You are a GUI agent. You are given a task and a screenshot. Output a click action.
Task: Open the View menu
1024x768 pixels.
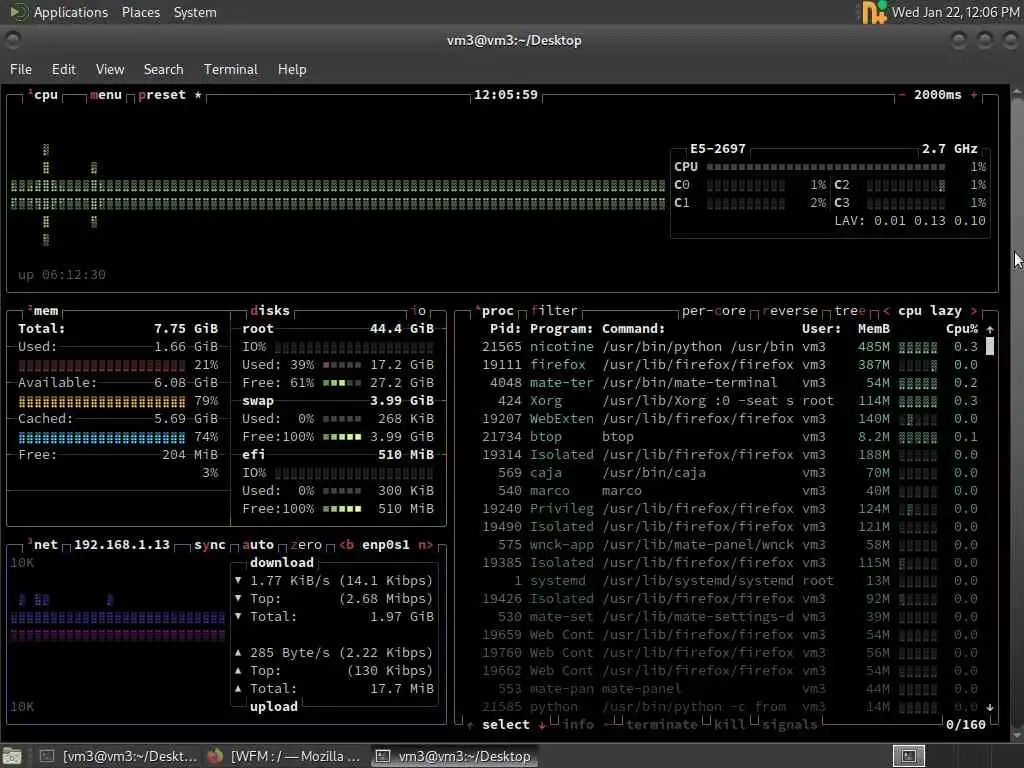tap(110, 69)
